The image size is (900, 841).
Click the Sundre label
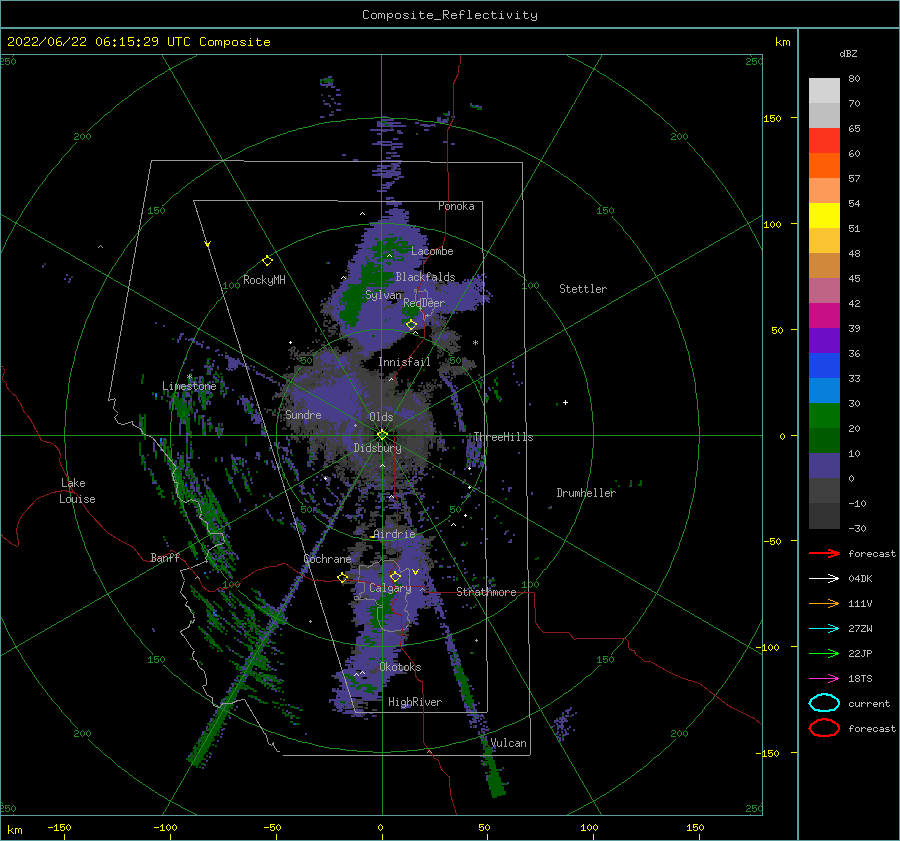coord(303,414)
